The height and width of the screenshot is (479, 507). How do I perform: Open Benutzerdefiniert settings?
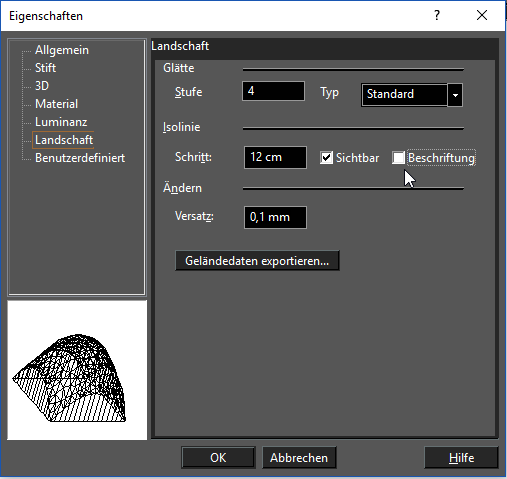point(80,158)
